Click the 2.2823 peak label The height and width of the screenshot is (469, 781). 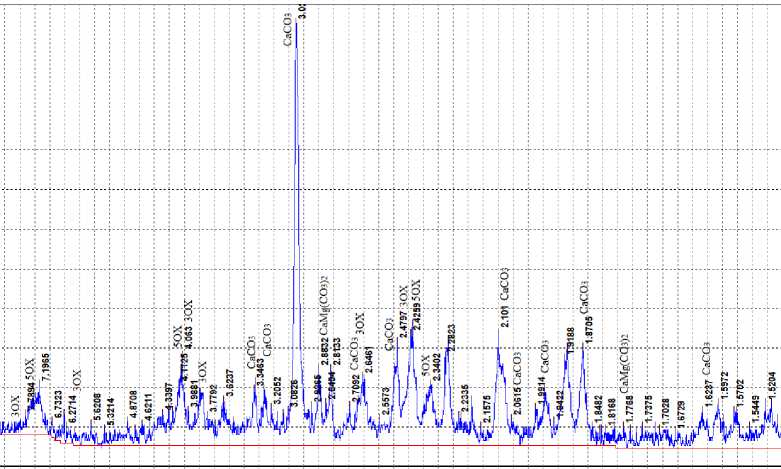(451, 338)
